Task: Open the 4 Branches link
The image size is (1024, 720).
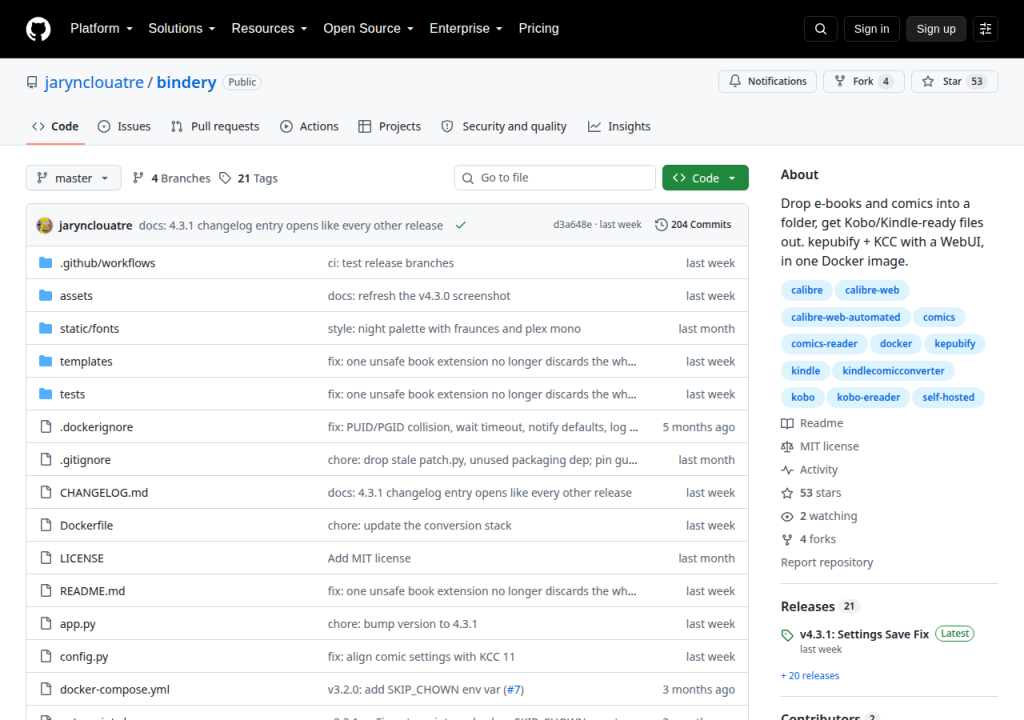Action: [x=172, y=178]
